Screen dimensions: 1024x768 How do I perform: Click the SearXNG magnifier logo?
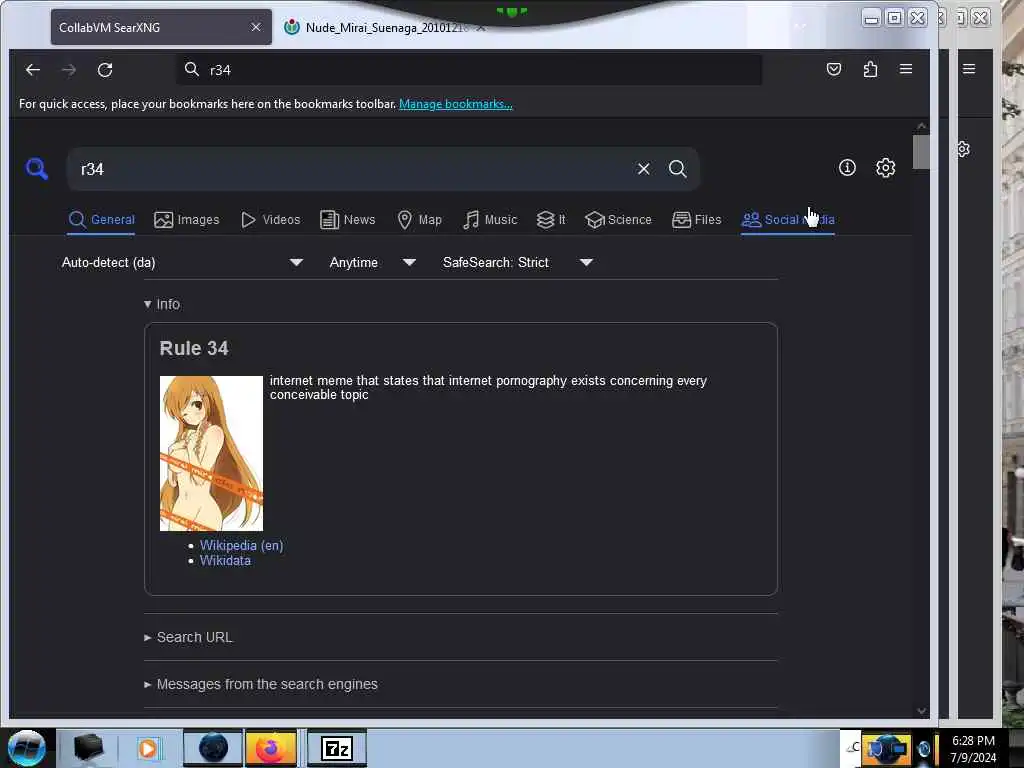tap(37, 168)
